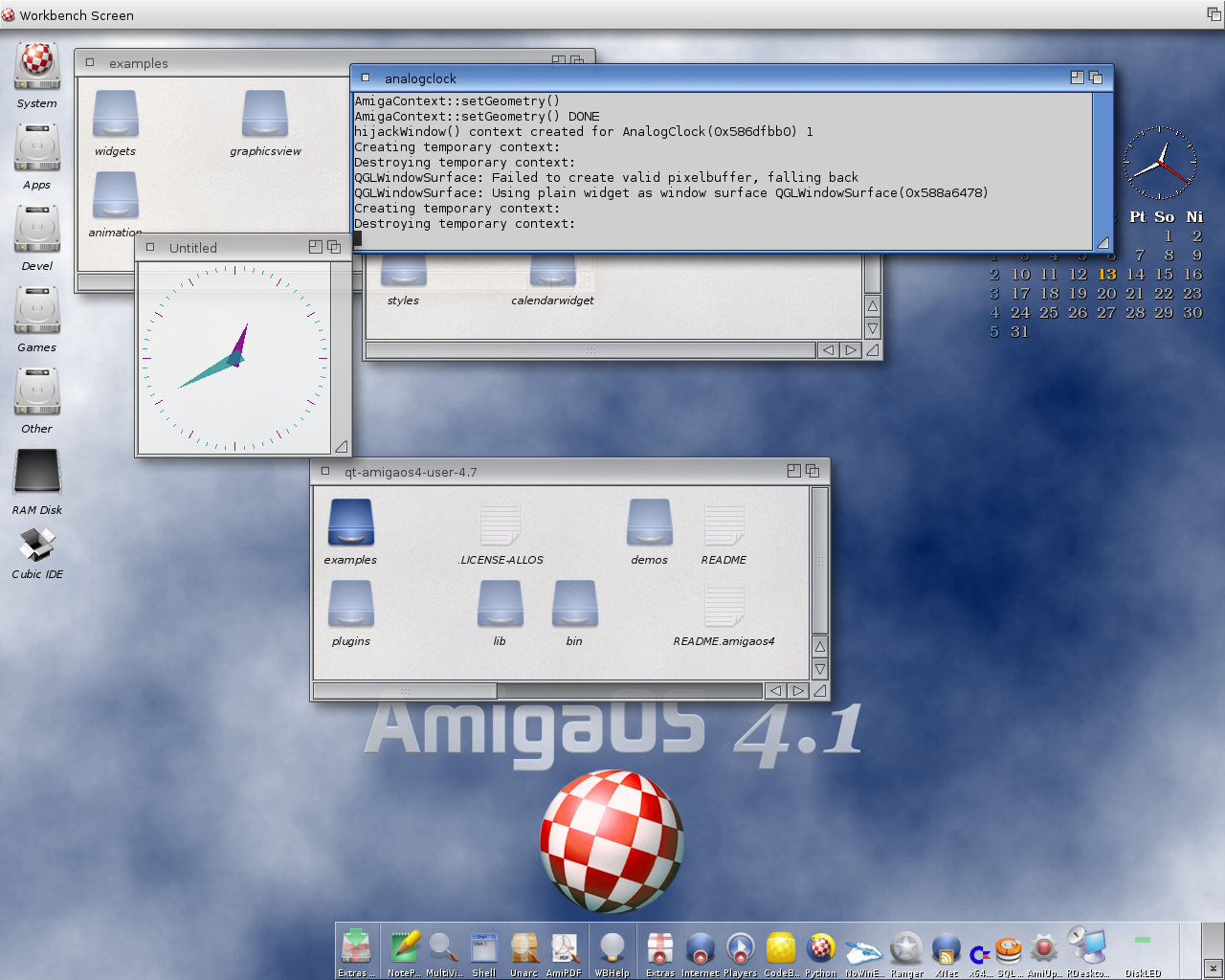Click date 31 in desktop calendar
The height and width of the screenshot is (980, 1225).
(1019, 331)
